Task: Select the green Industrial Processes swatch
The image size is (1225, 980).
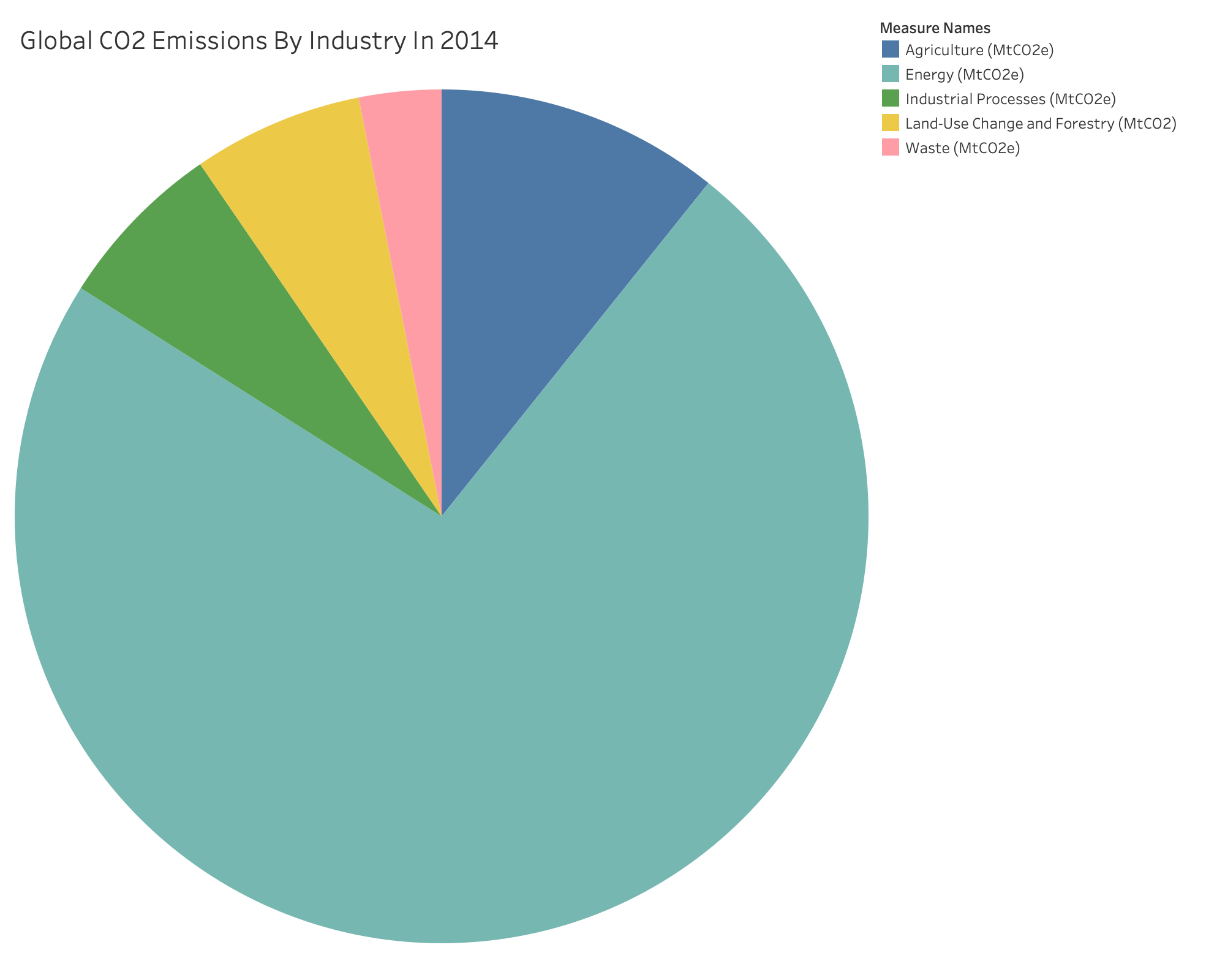Action: (x=892, y=97)
